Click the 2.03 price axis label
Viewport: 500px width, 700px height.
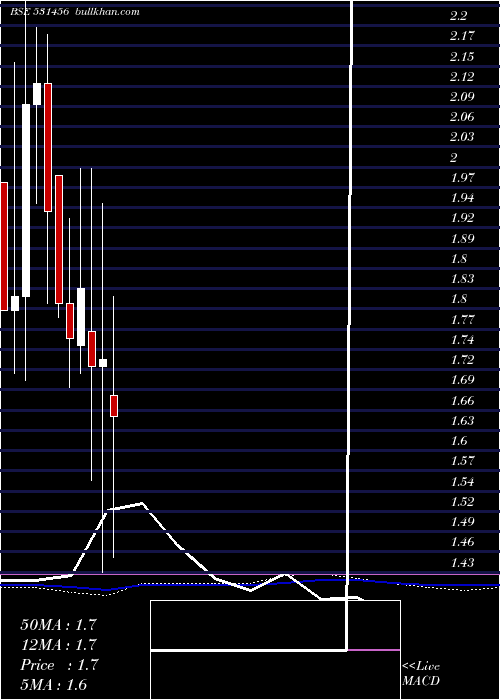click(x=462, y=137)
